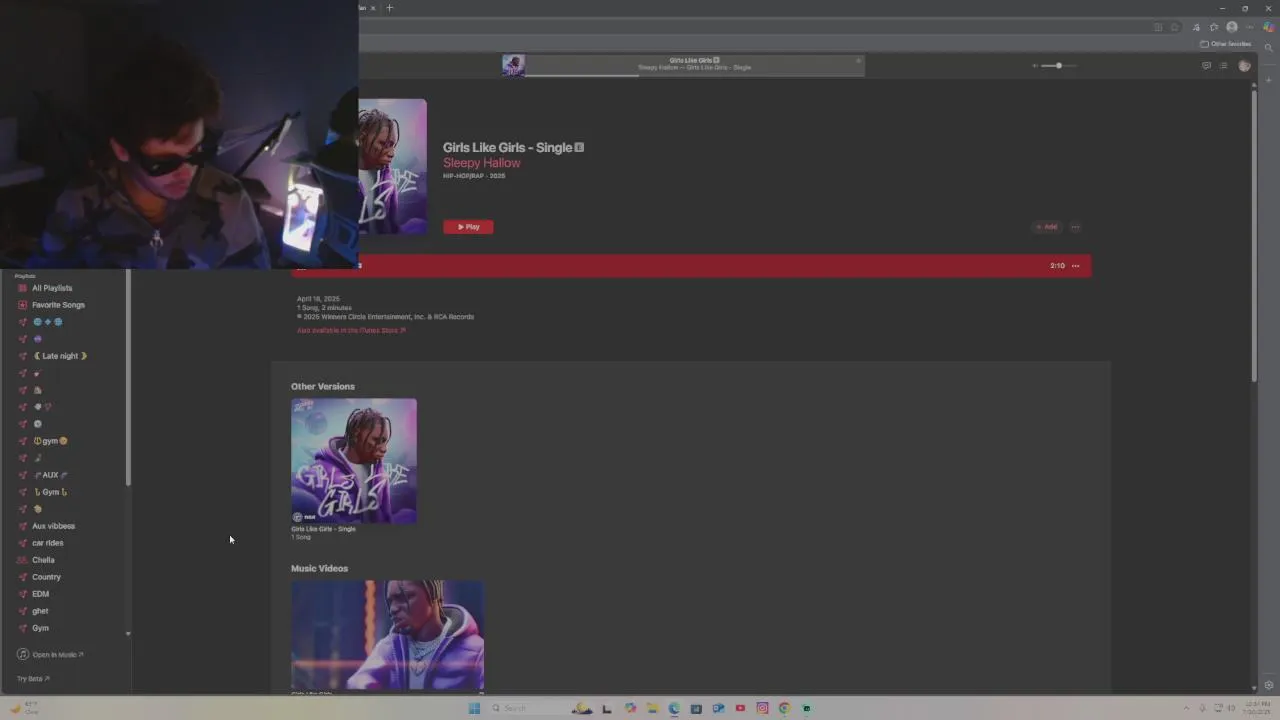Open the Country playlist

pyautogui.click(x=46, y=577)
